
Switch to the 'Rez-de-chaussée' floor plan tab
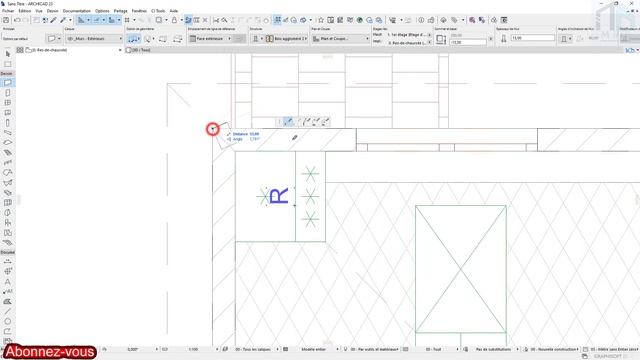click(73, 50)
